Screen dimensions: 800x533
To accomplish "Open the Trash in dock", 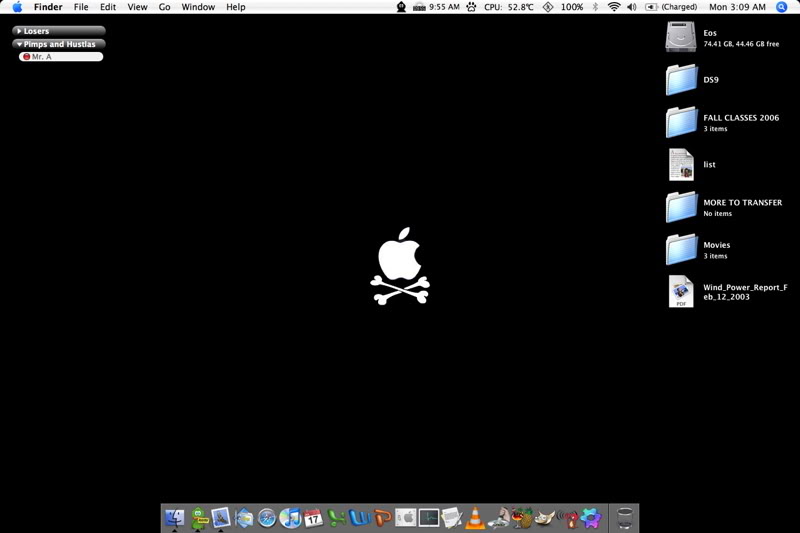I will pos(624,518).
